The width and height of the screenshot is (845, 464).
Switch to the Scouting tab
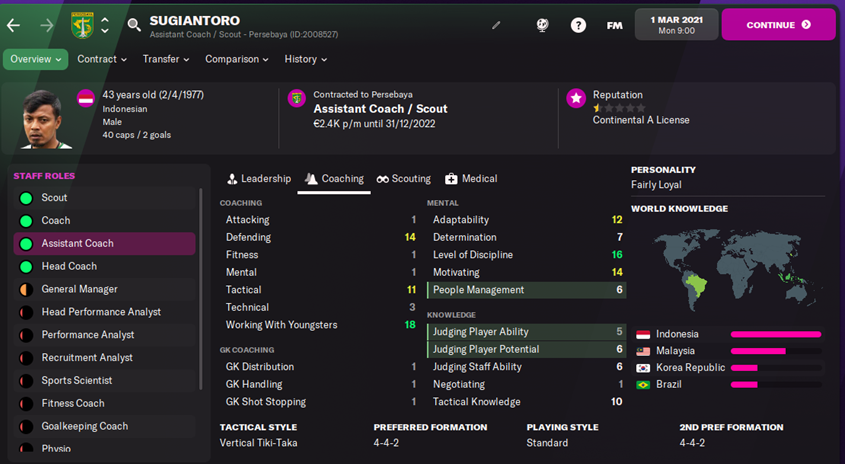pos(404,179)
